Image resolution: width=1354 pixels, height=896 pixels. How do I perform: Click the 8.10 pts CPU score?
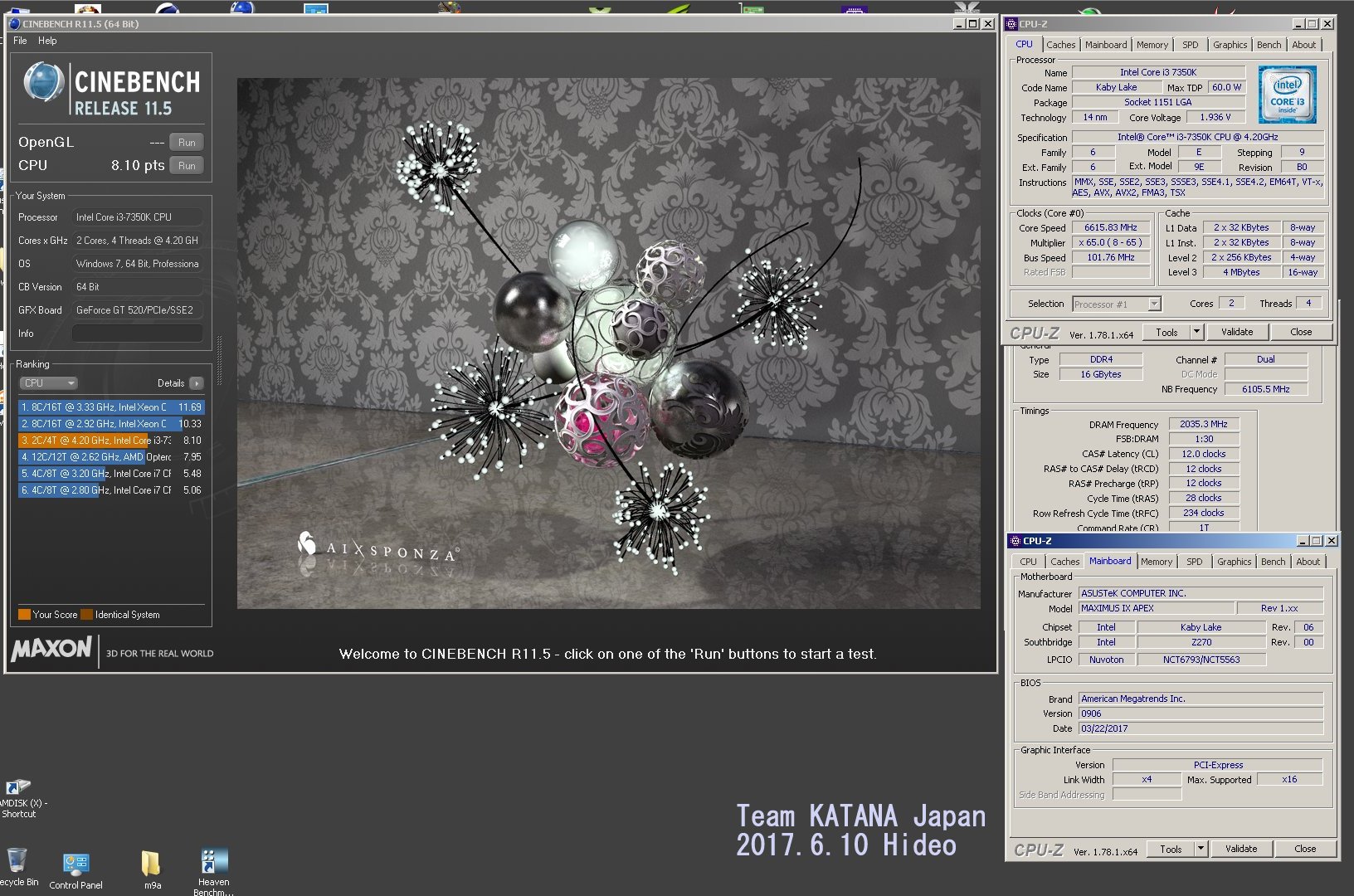[x=138, y=166]
